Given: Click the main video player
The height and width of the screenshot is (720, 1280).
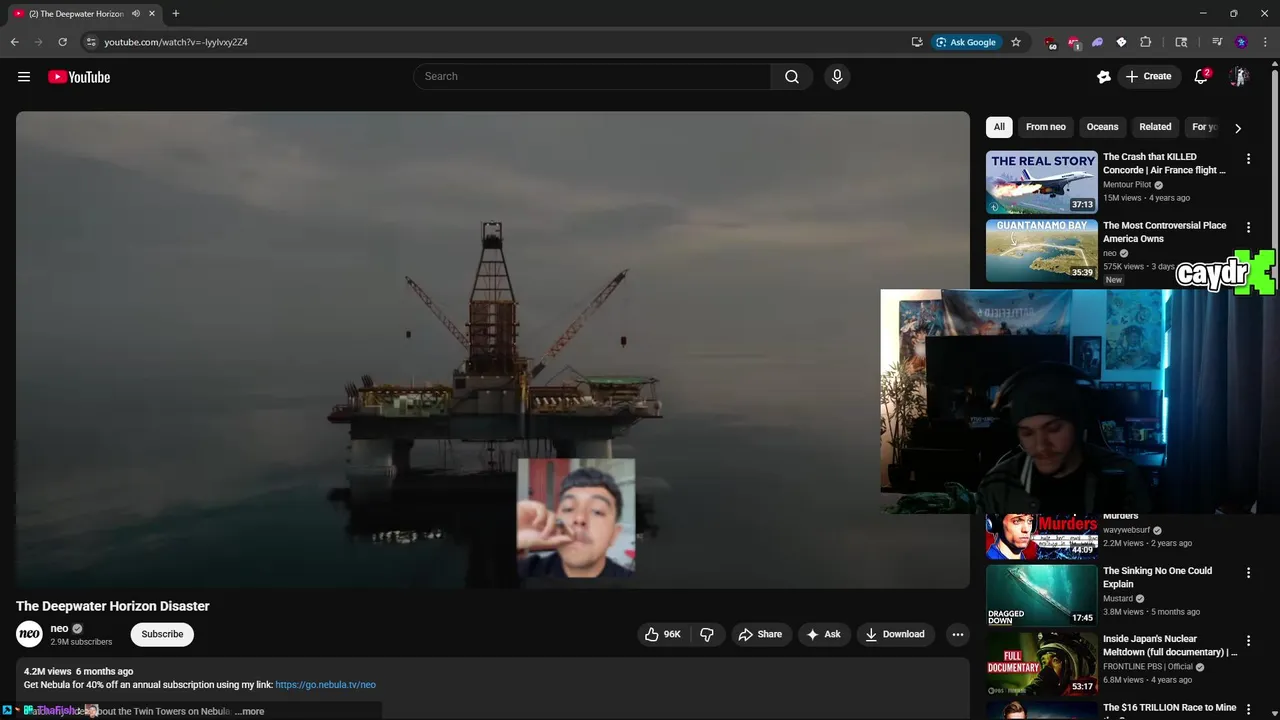Looking at the screenshot, I should coord(492,350).
